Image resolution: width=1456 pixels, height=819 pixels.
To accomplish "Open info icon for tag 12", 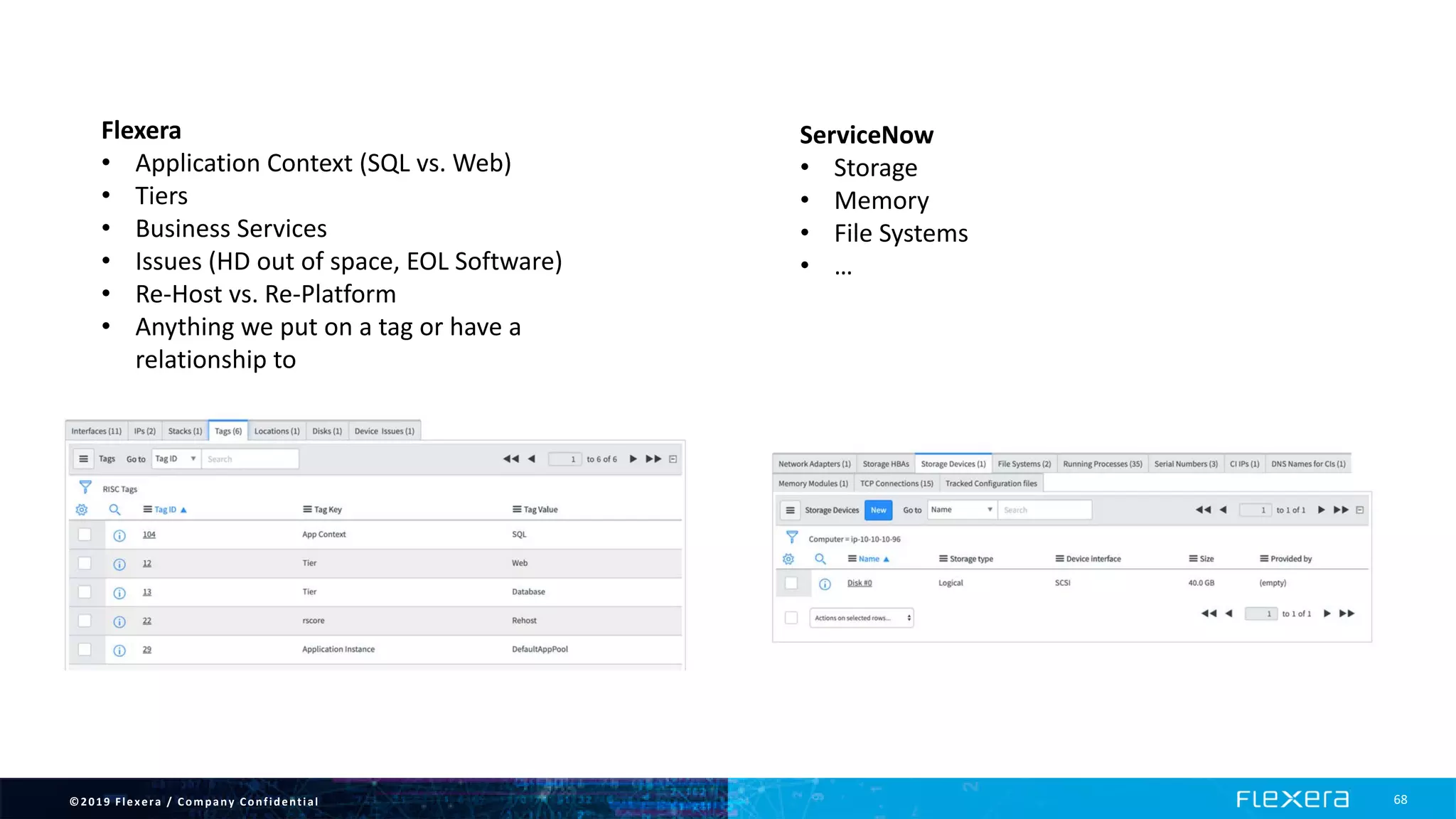I will 119,564.
